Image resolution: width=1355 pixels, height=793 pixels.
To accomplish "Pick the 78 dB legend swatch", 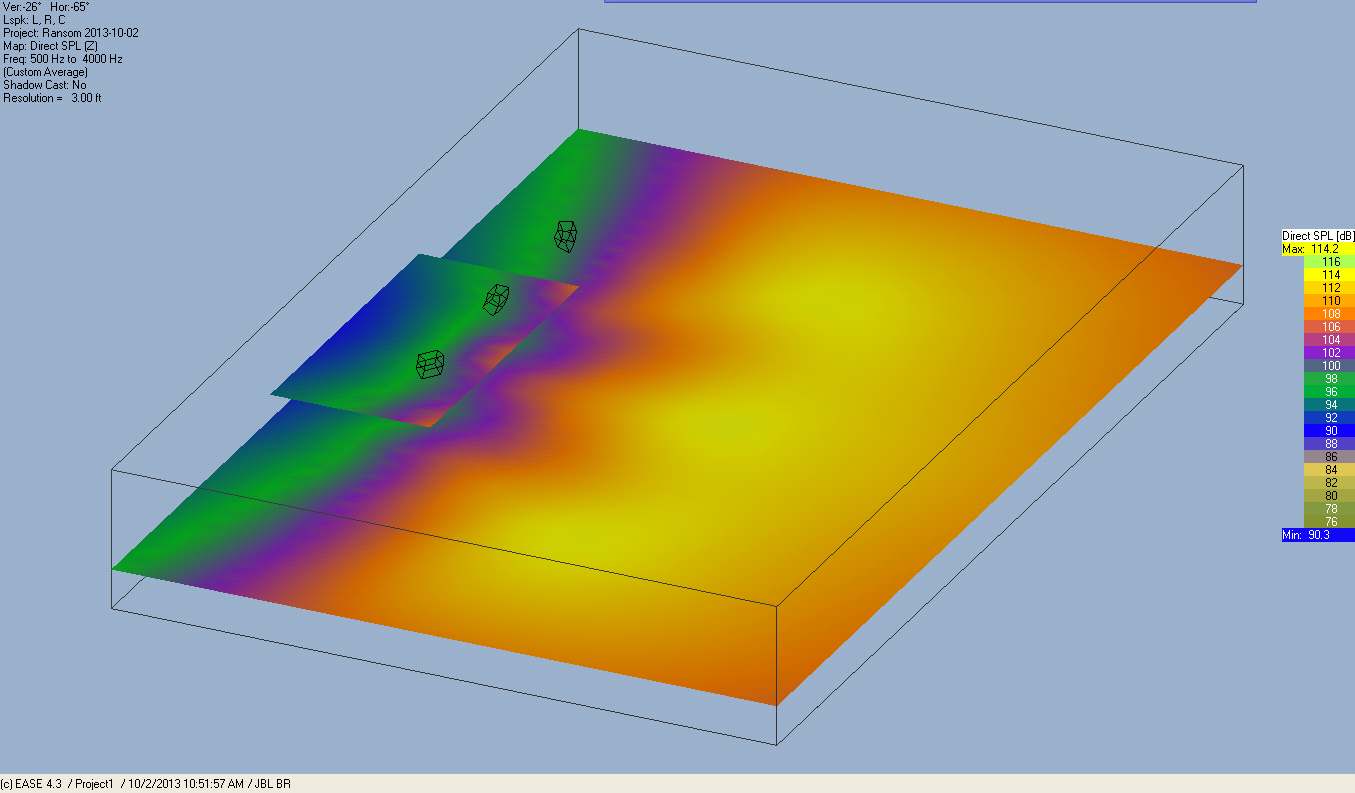I will (x=1330, y=508).
